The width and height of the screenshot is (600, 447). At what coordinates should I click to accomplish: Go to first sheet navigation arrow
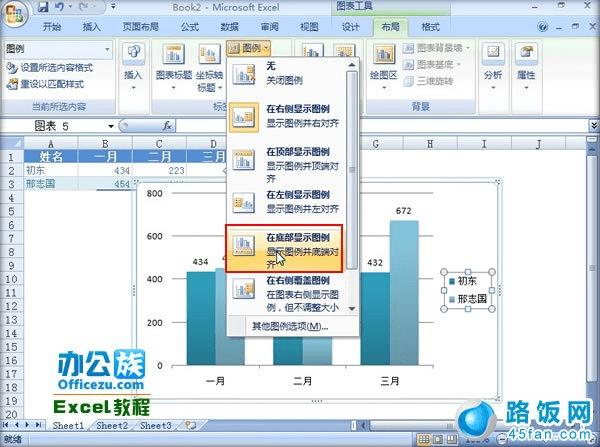click(6, 425)
